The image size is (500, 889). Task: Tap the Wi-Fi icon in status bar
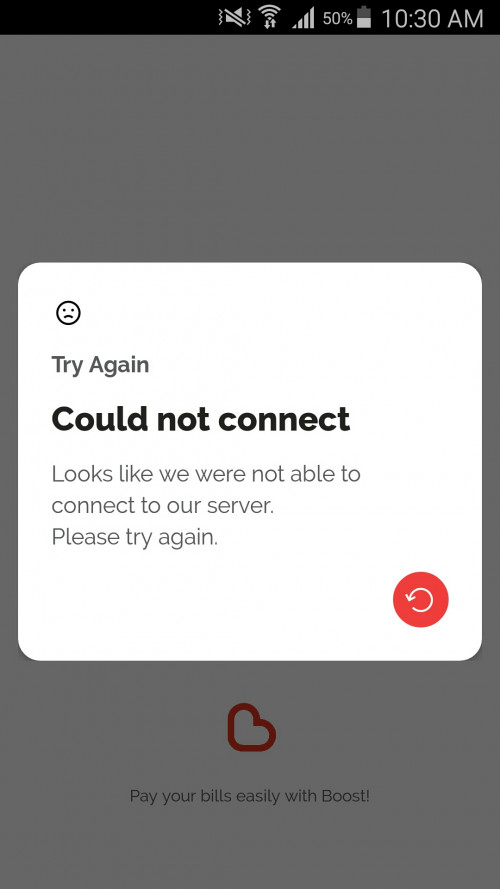point(270,18)
